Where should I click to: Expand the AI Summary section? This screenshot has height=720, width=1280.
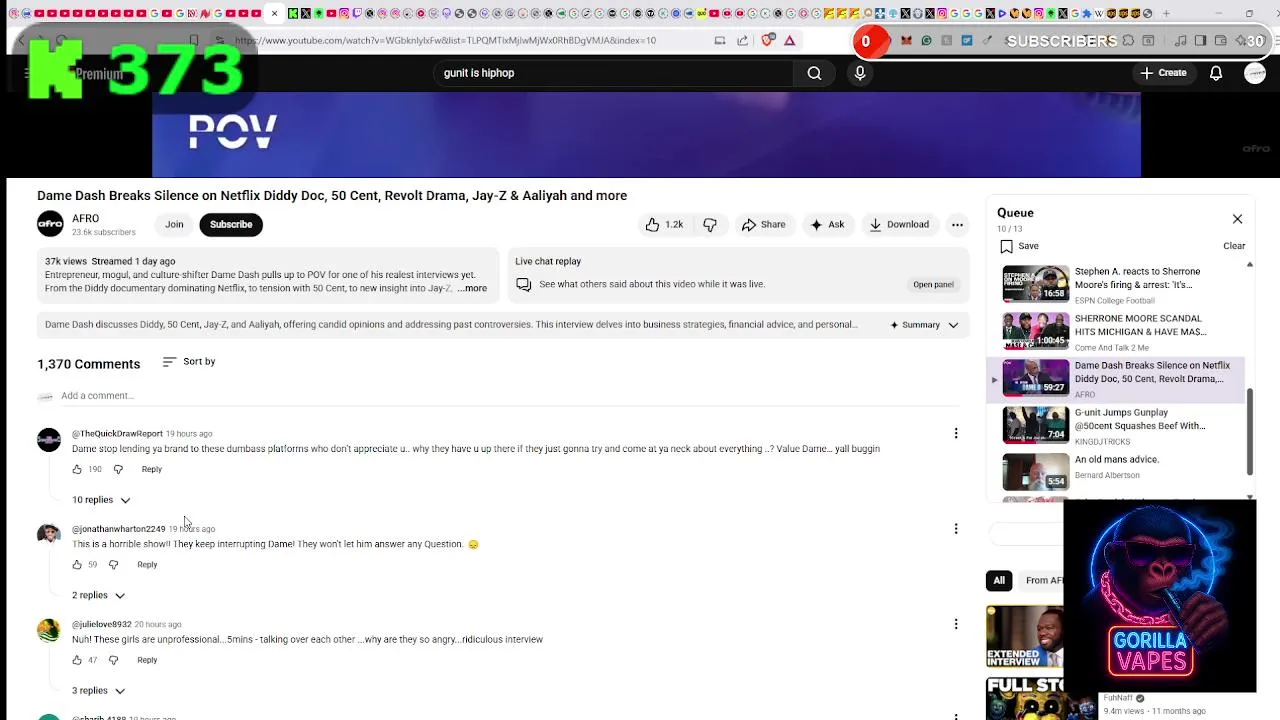click(924, 325)
